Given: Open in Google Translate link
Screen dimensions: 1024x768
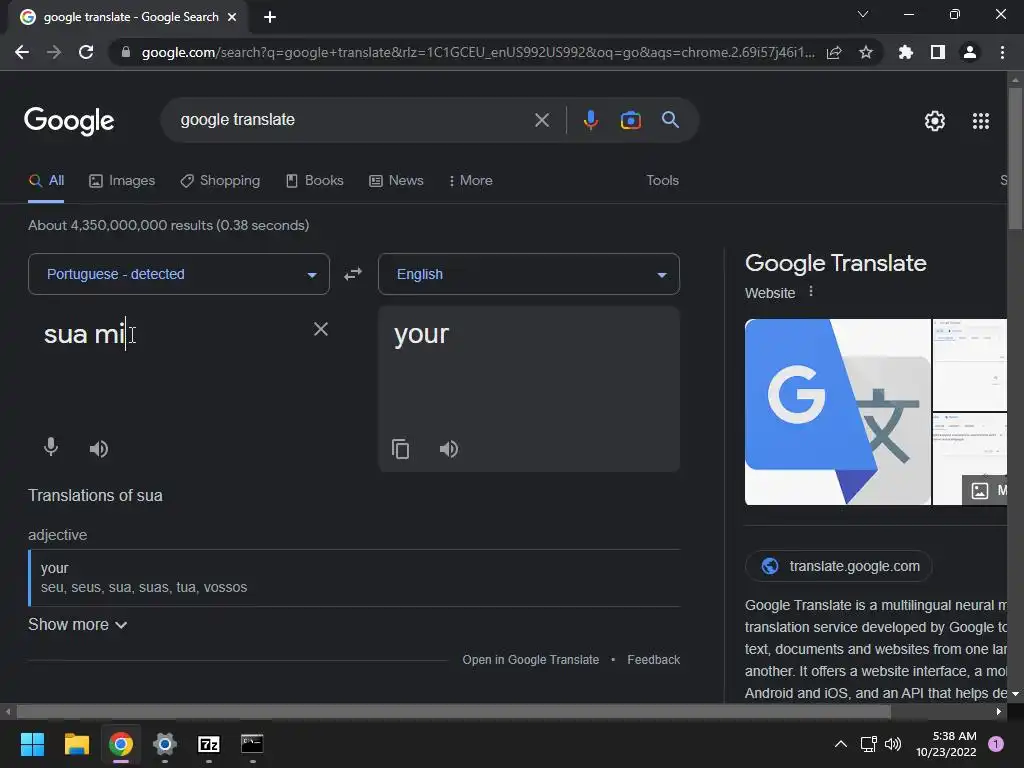Looking at the screenshot, I should point(530,660).
